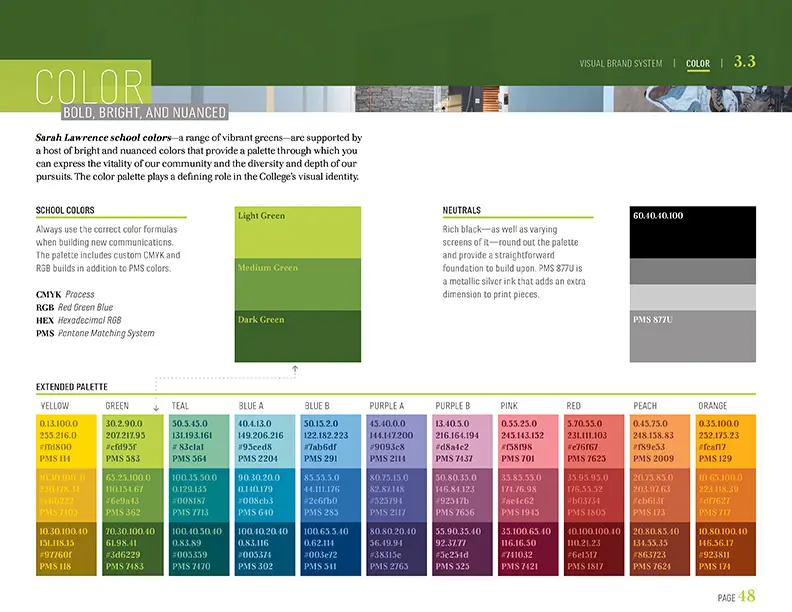Click the PEACH column heading
The height and width of the screenshot is (612, 792).
pyautogui.click(x=645, y=405)
